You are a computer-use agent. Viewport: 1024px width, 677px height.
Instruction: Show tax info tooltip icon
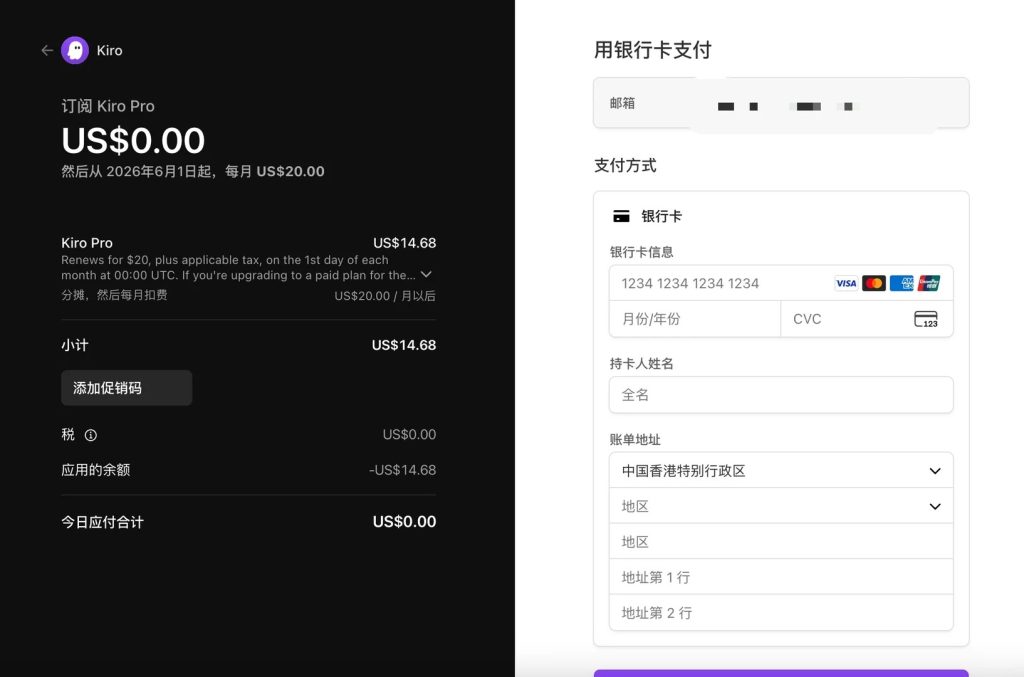pyautogui.click(x=91, y=435)
